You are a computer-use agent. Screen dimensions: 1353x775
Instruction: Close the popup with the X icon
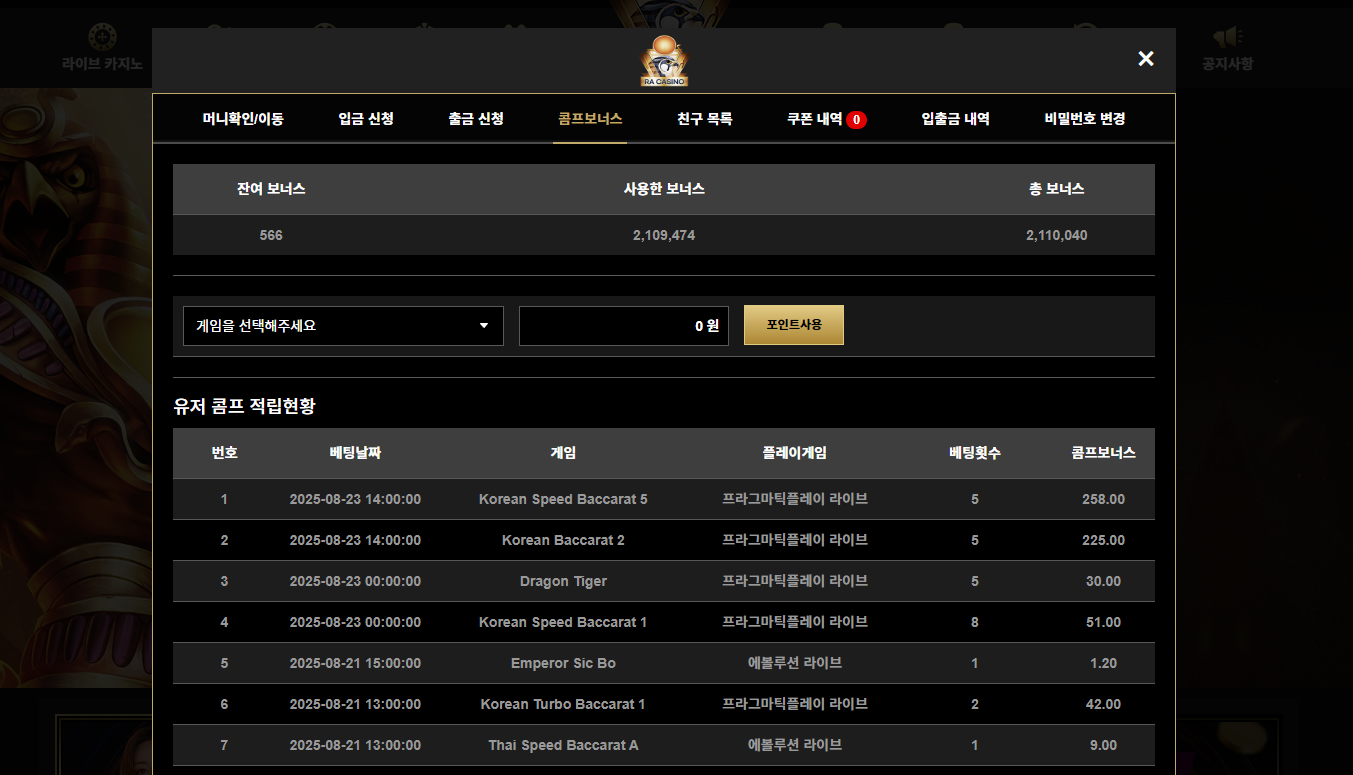pos(1146,59)
